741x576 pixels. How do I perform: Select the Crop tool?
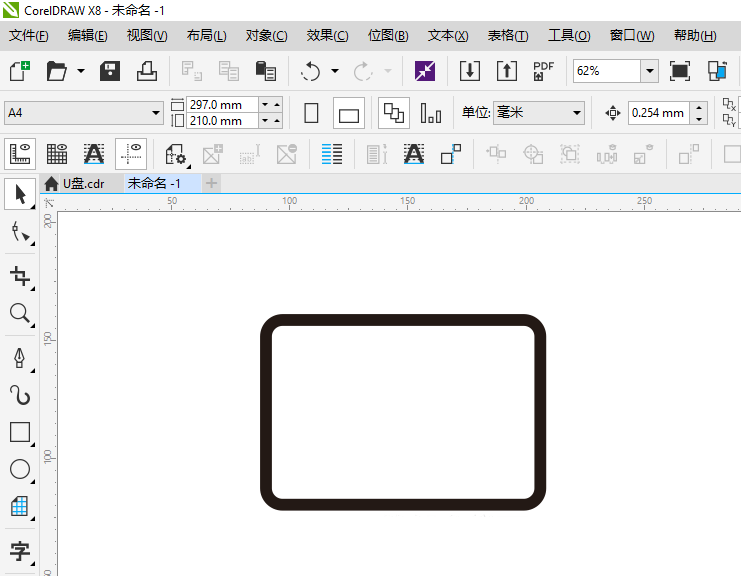[x=19, y=275]
